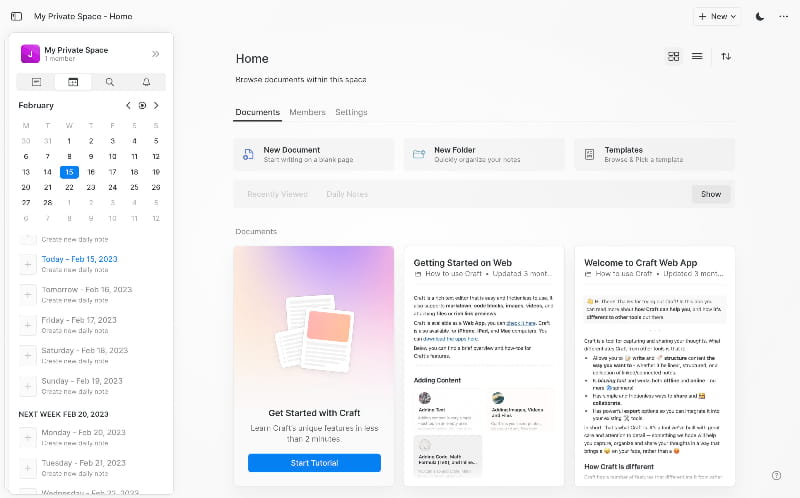Screen dimensions: 800x498
Task: Select the Recently Viewed tab
Action: (x=278, y=194)
